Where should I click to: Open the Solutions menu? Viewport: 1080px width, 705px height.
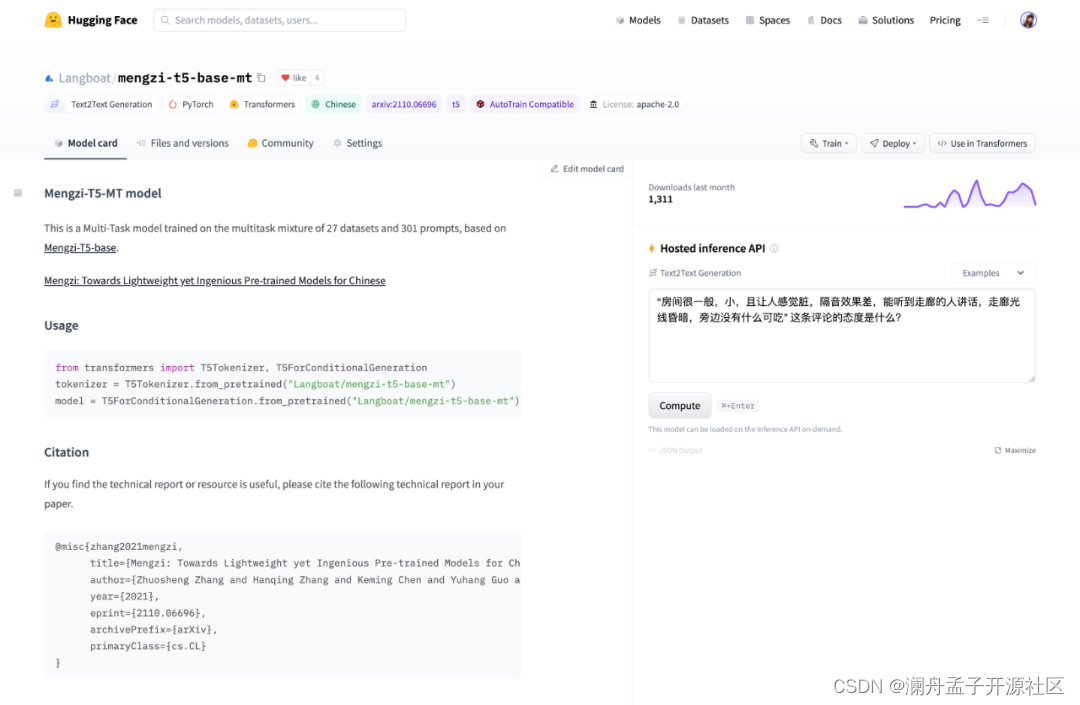coord(886,20)
